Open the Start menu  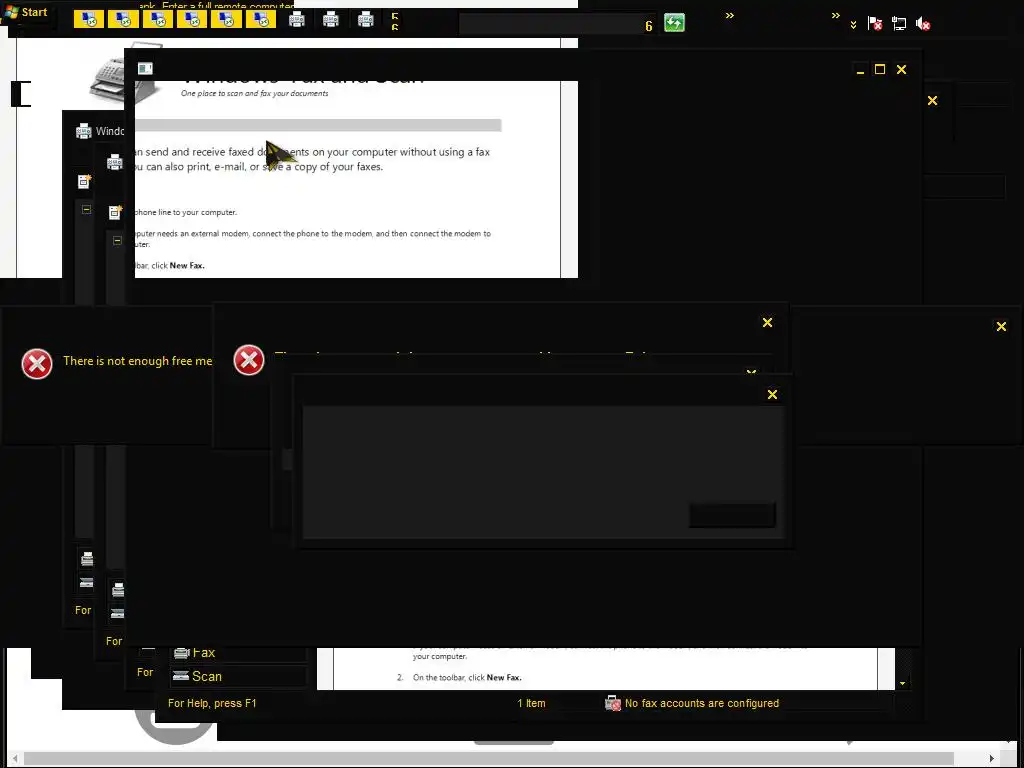26,12
